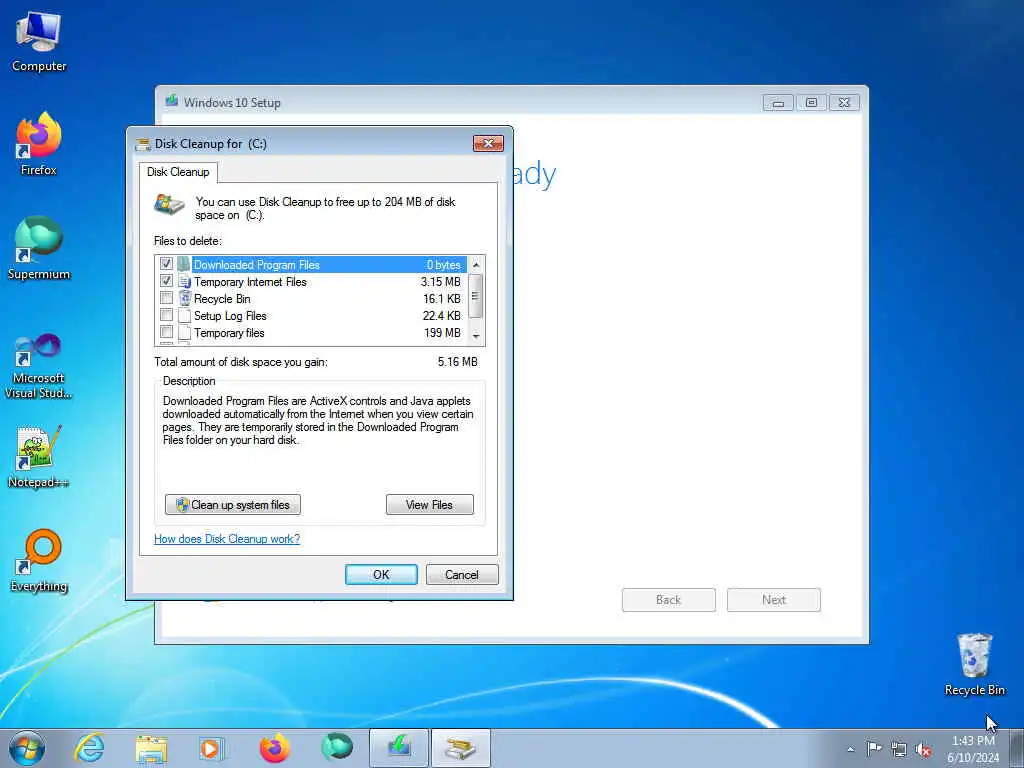Screen dimensions: 1024x768
Task: Uncheck the Temporary Internet Files checkbox
Action: pyautogui.click(x=167, y=281)
